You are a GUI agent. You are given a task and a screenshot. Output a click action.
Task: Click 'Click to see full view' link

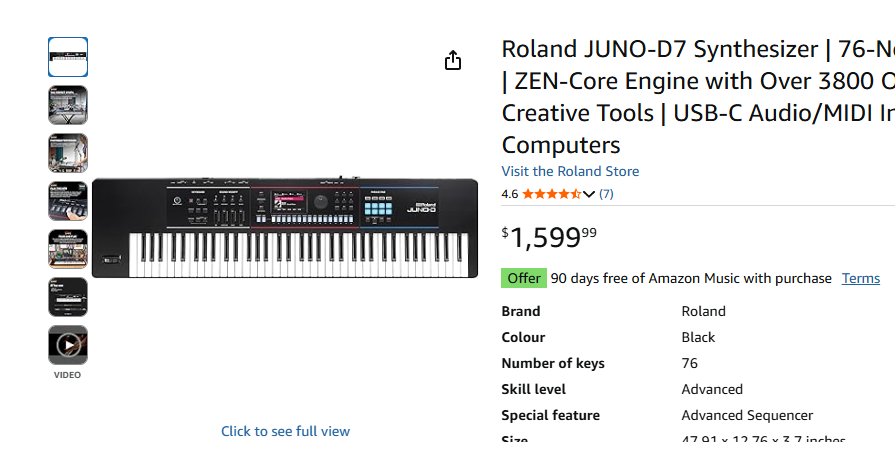click(x=285, y=431)
